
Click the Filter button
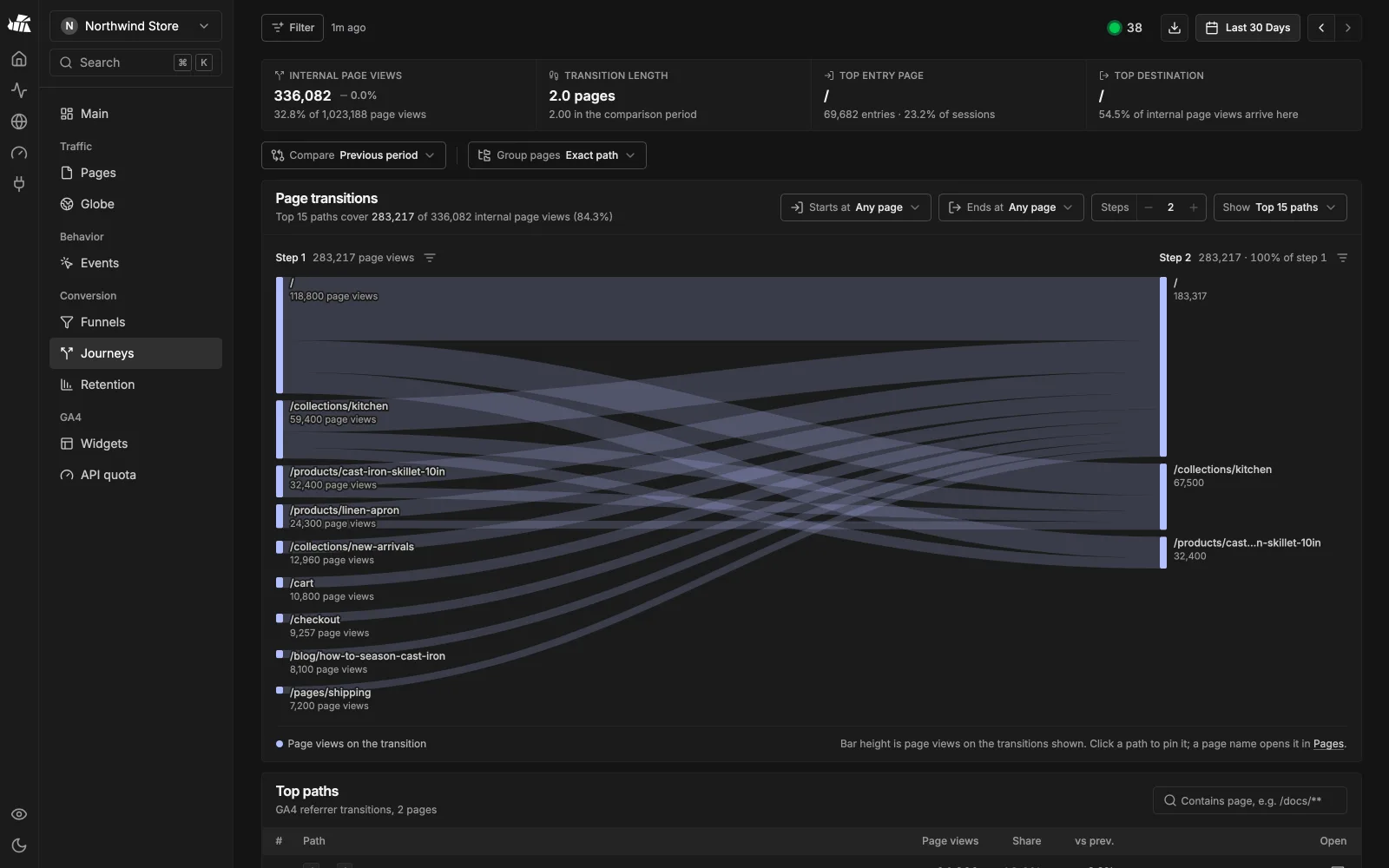293,28
